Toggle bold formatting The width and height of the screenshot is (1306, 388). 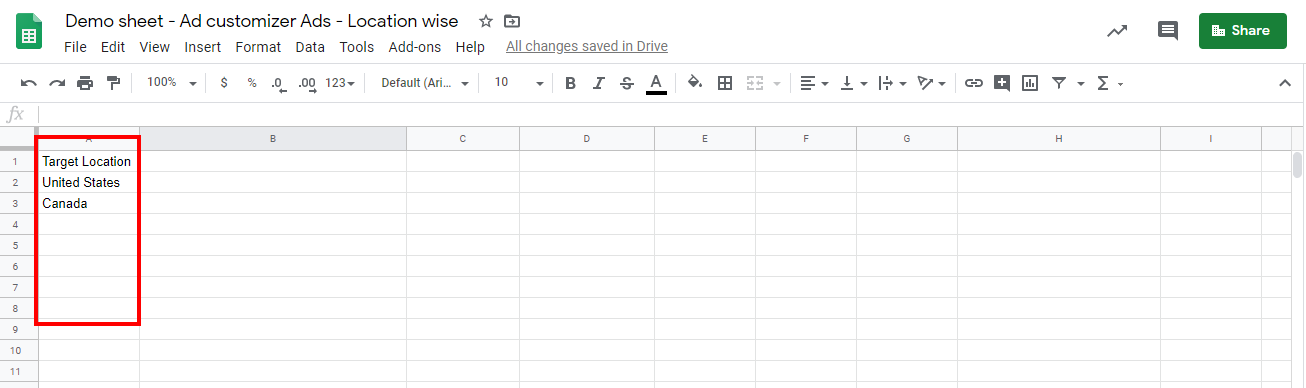[570, 83]
